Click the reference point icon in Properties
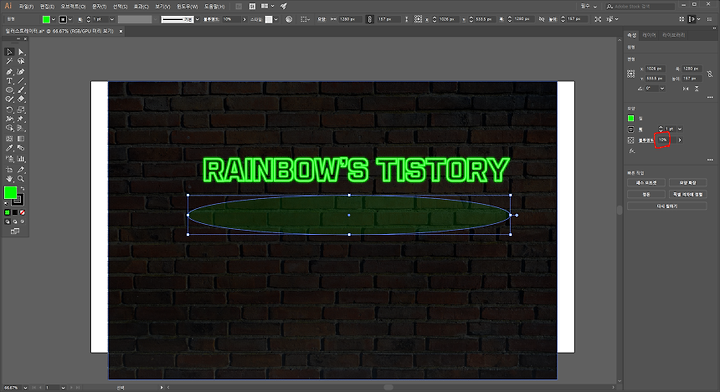This screenshot has width=720, height=392. coord(631,74)
